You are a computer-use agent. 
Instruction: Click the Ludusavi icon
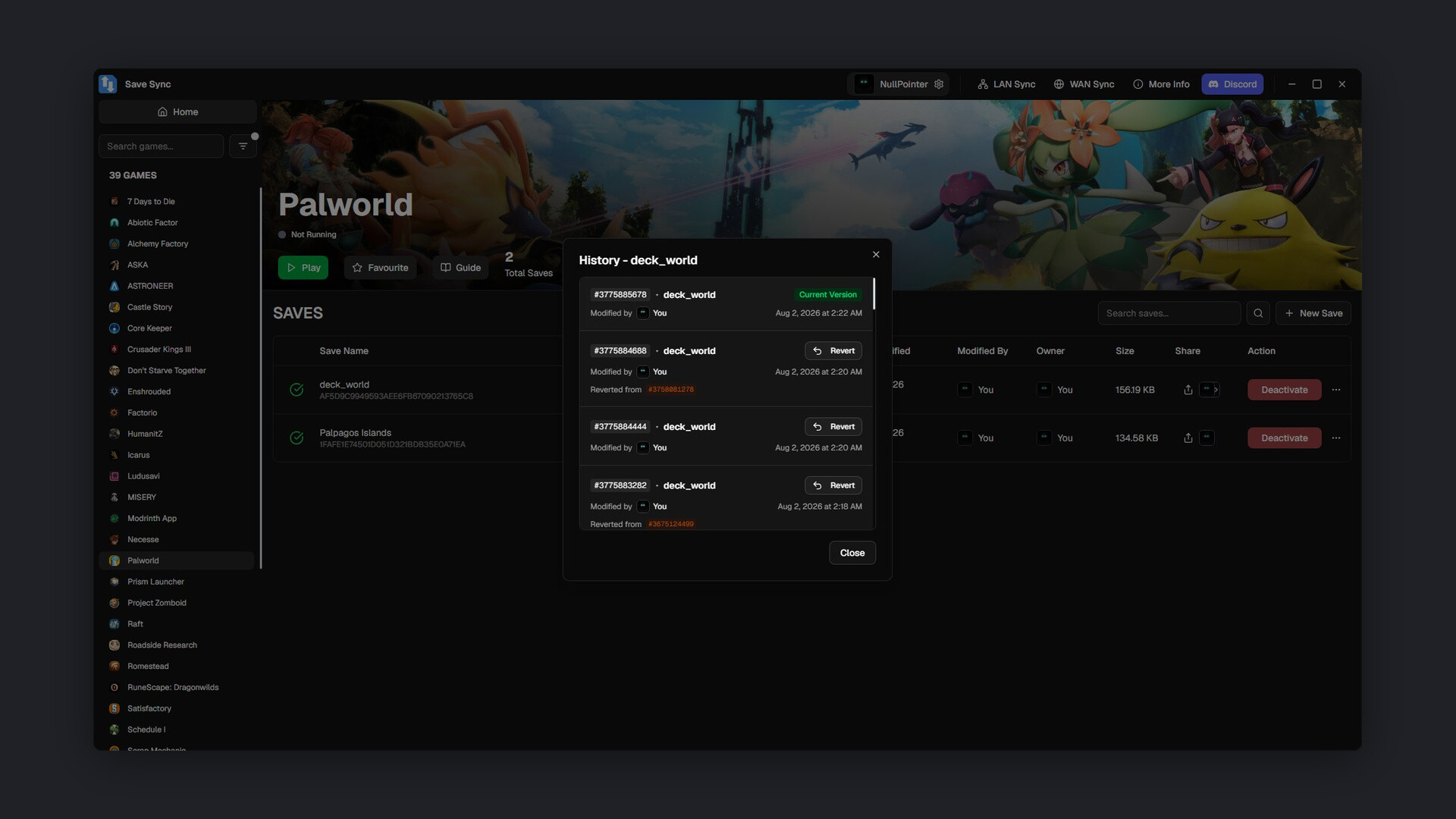click(x=115, y=477)
